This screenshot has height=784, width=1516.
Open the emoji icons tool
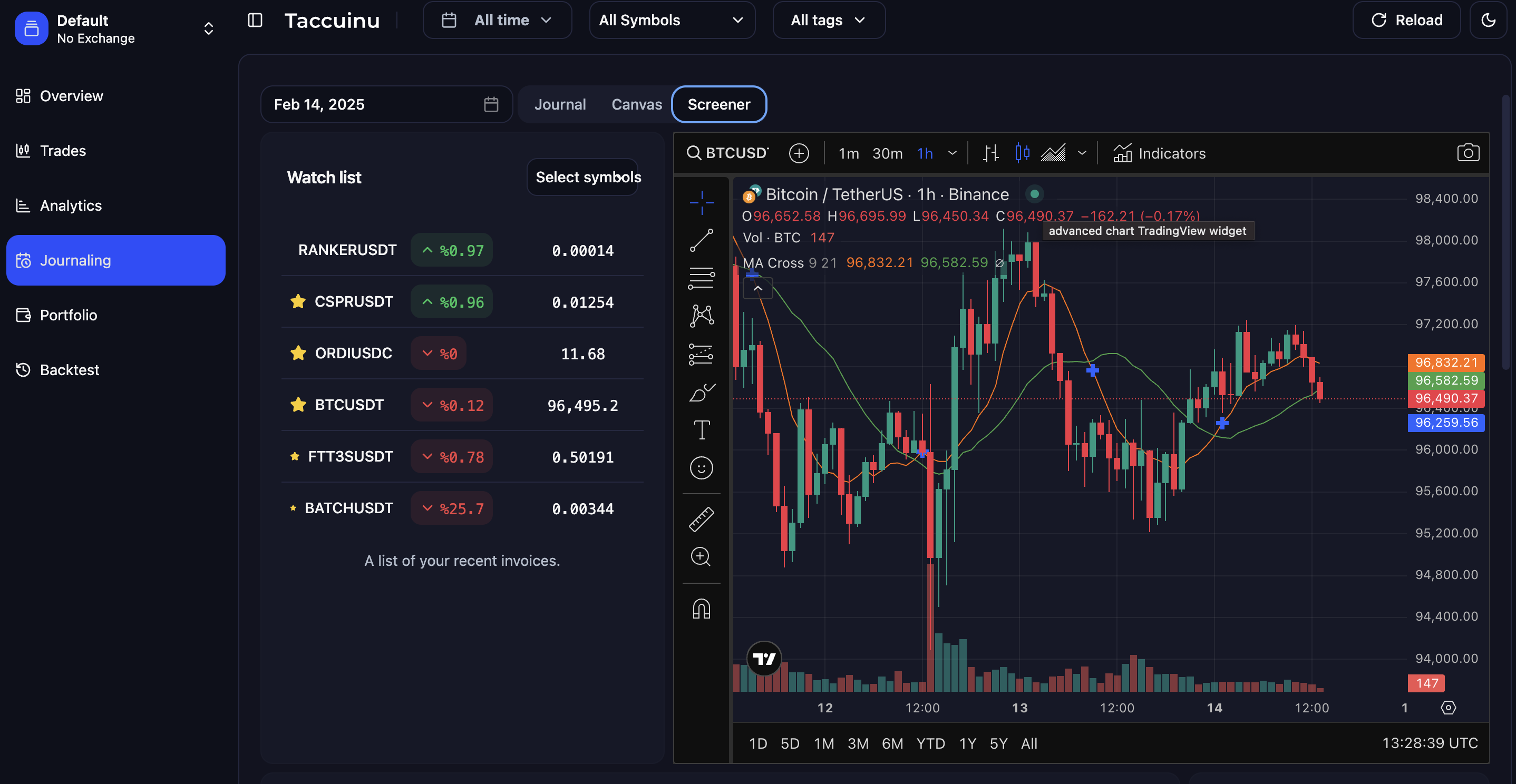[x=701, y=468]
